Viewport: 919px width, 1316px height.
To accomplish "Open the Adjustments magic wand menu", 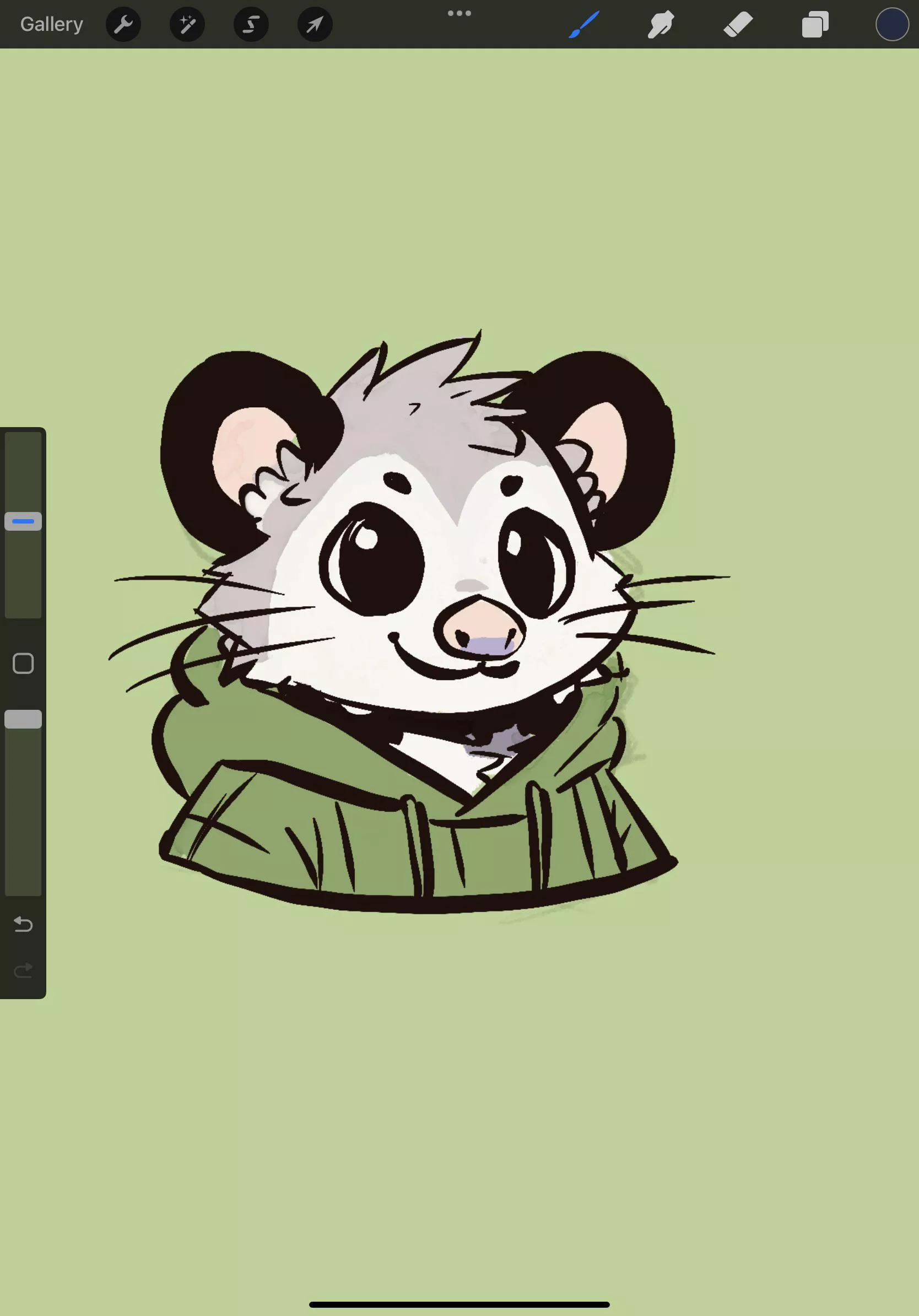I will click(x=187, y=24).
